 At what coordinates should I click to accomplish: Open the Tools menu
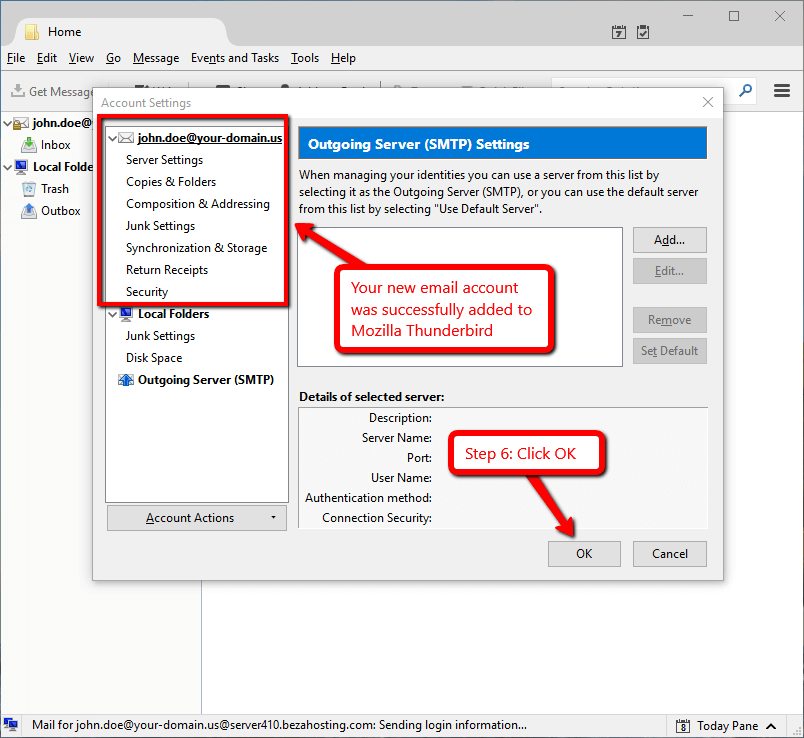pyautogui.click(x=305, y=58)
